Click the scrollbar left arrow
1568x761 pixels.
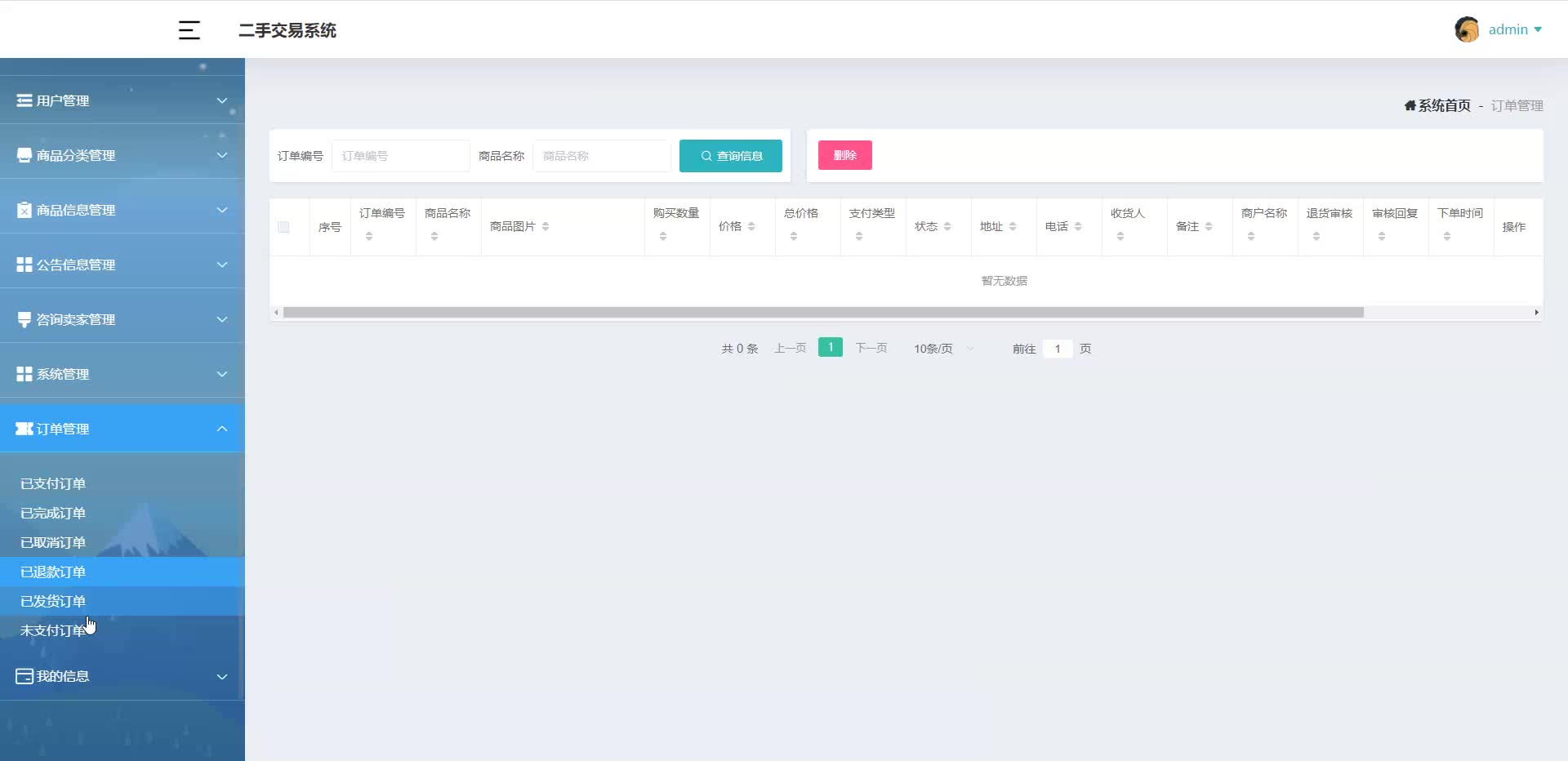(x=276, y=313)
